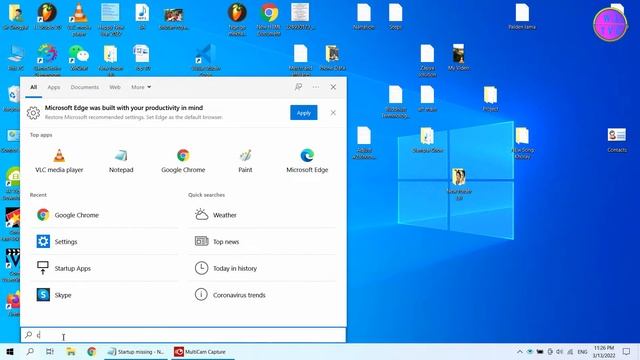Viewport: 640px width, 360px height.
Task: Switch to the Apps search tab
Action: [x=53, y=87]
